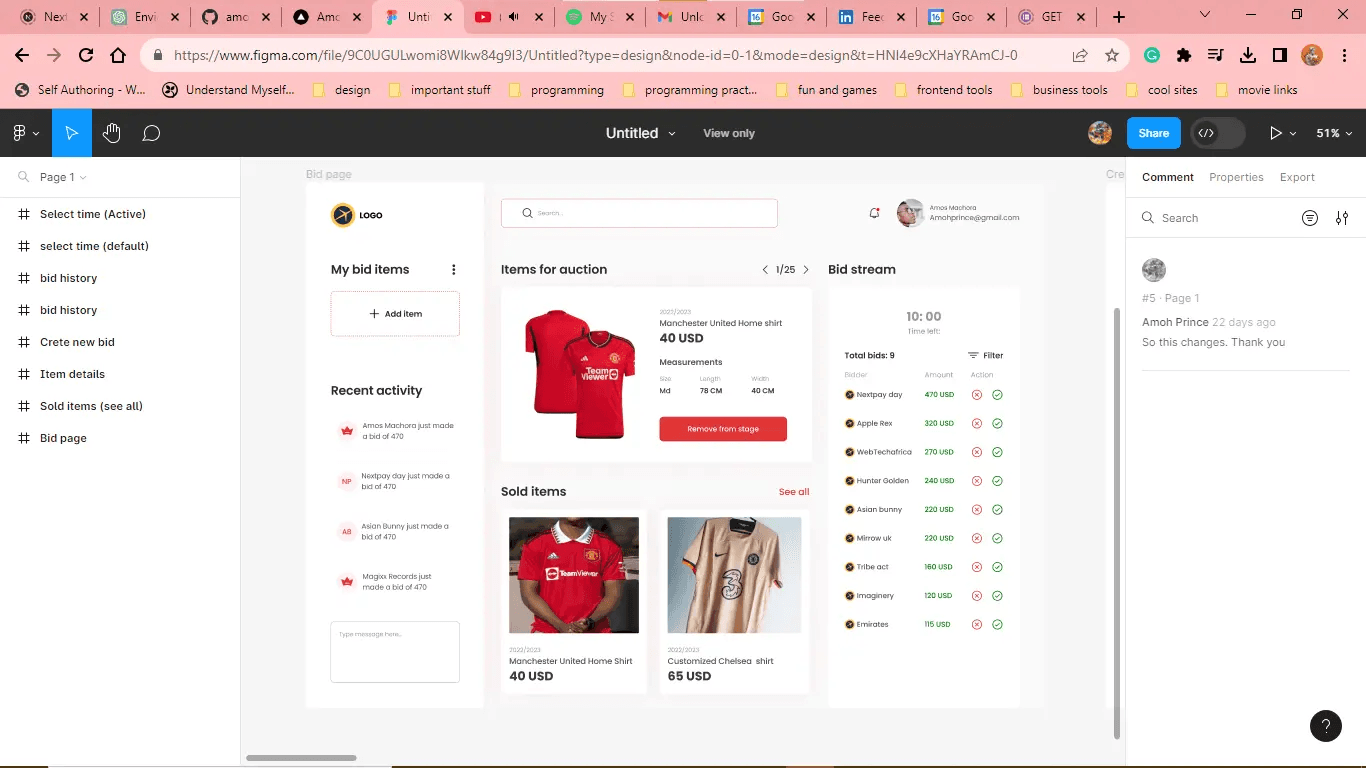
Task: Open a new browser tab
Action: pos(1119,17)
